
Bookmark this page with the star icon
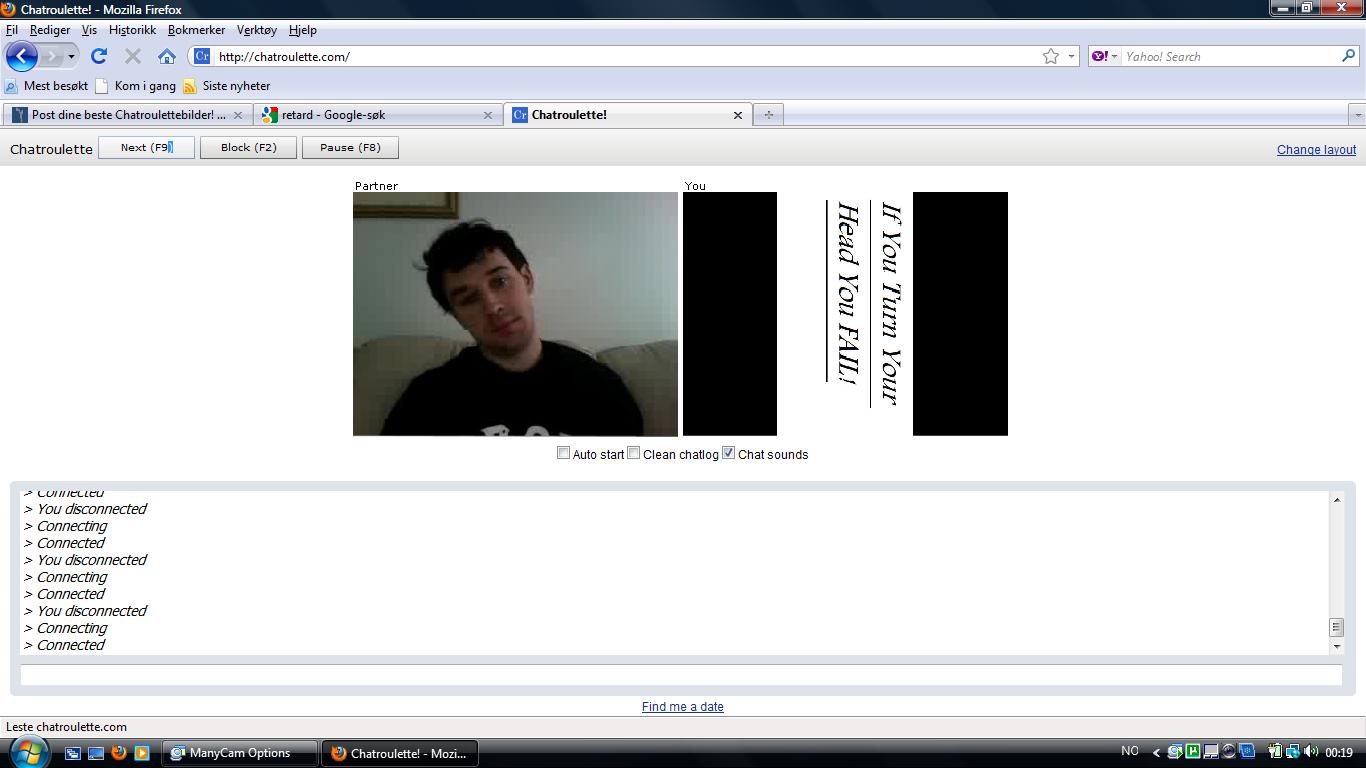click(1051, 56)
